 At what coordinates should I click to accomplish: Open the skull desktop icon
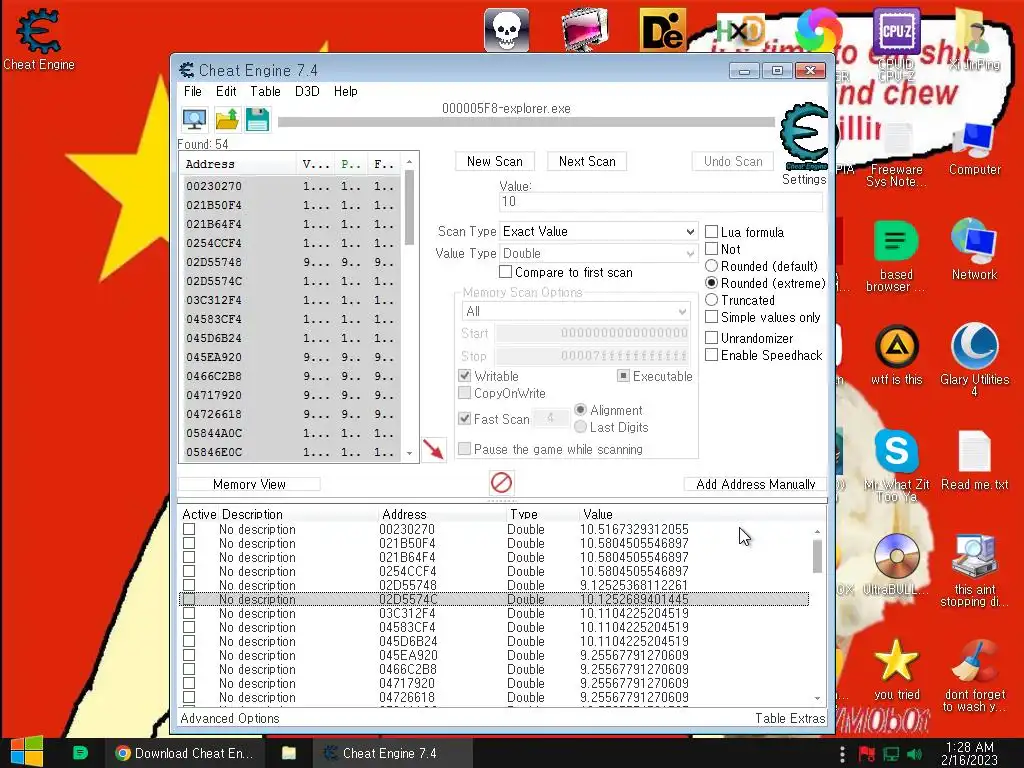point(506,30)
